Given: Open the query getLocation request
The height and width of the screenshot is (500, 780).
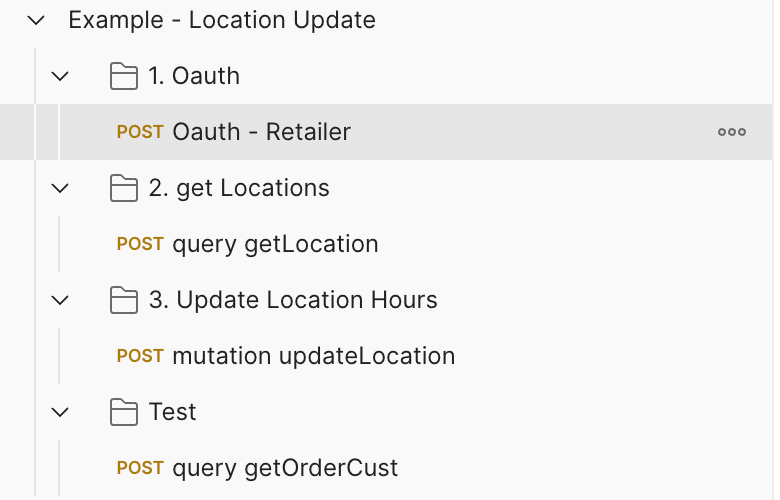Looking at the screenshot, I should point(275,244).
